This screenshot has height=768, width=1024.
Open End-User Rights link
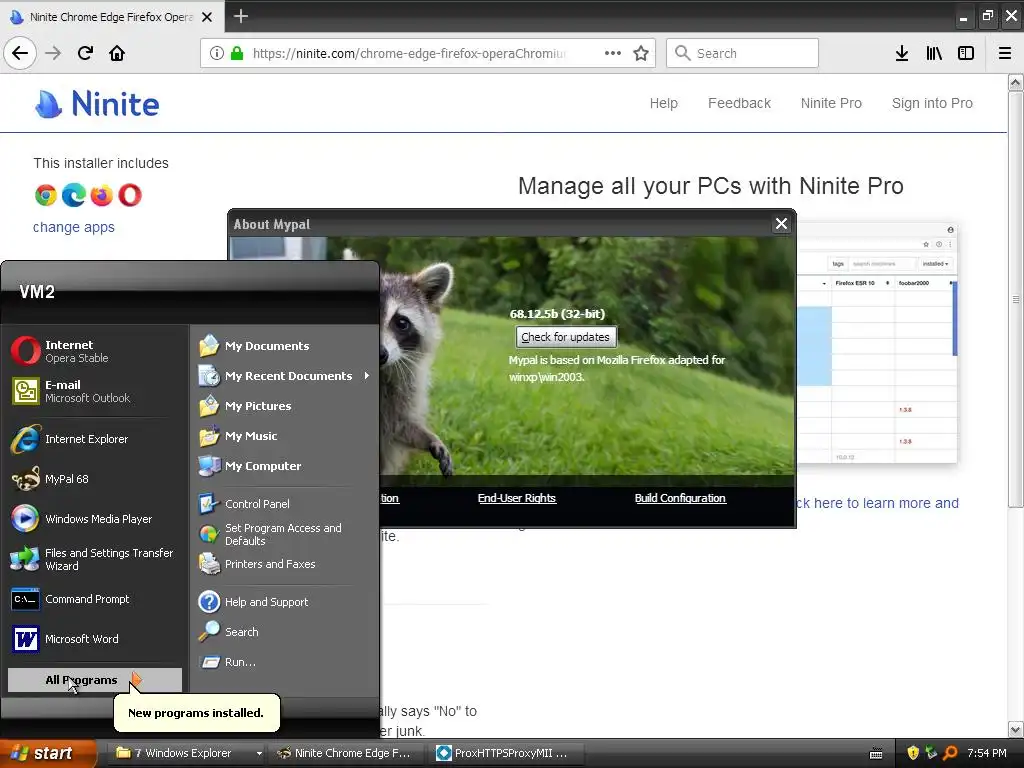(517, 498)
